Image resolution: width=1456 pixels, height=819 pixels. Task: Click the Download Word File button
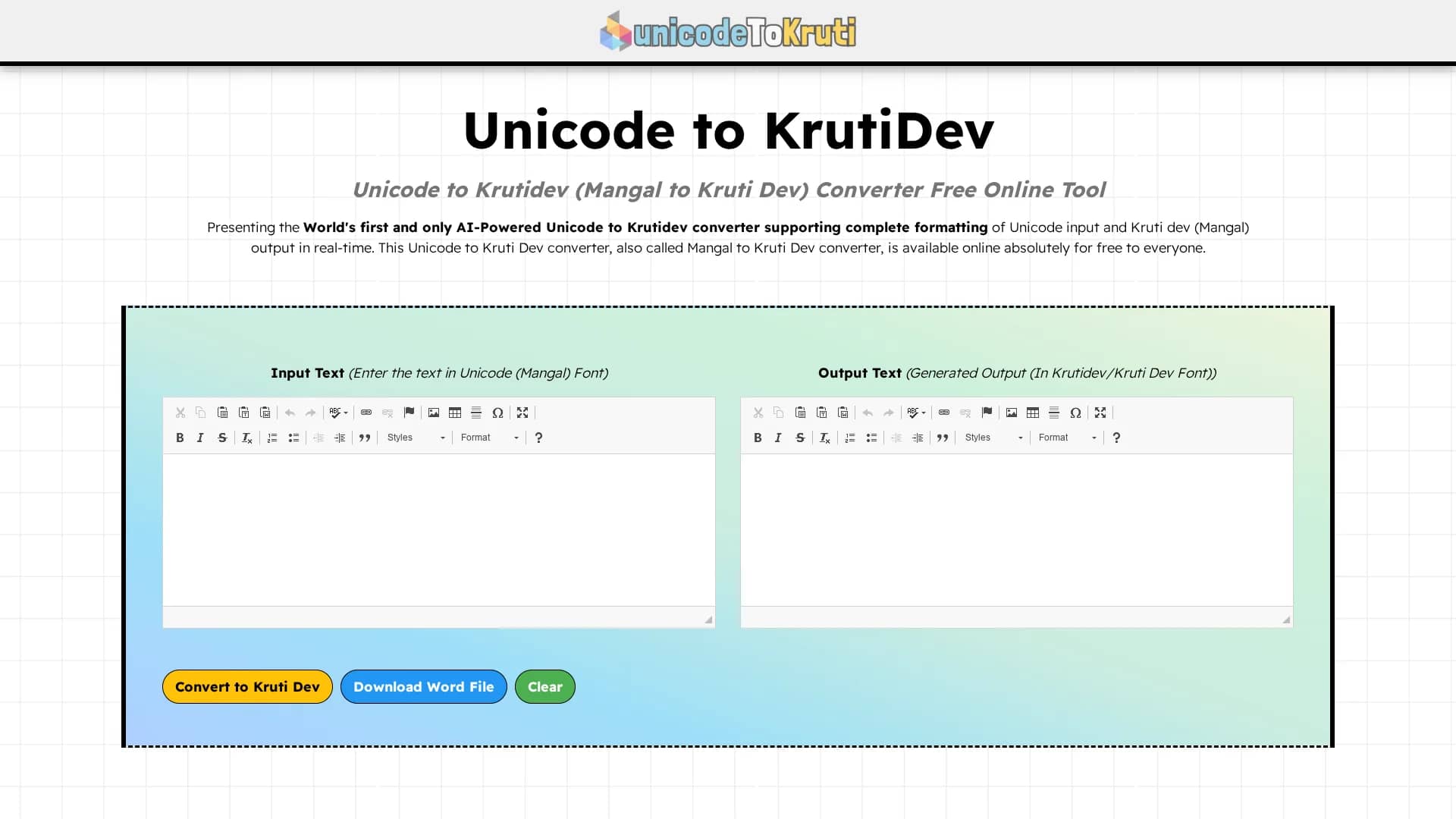tap(424, 686)
